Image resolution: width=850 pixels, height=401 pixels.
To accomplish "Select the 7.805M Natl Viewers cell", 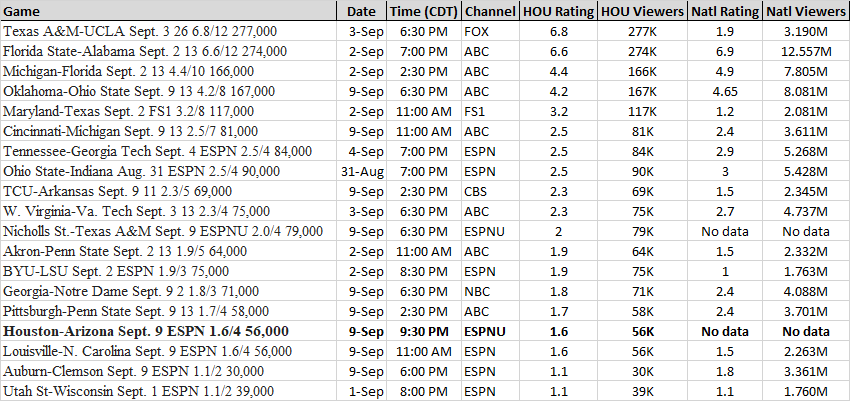I will [806, 72].
